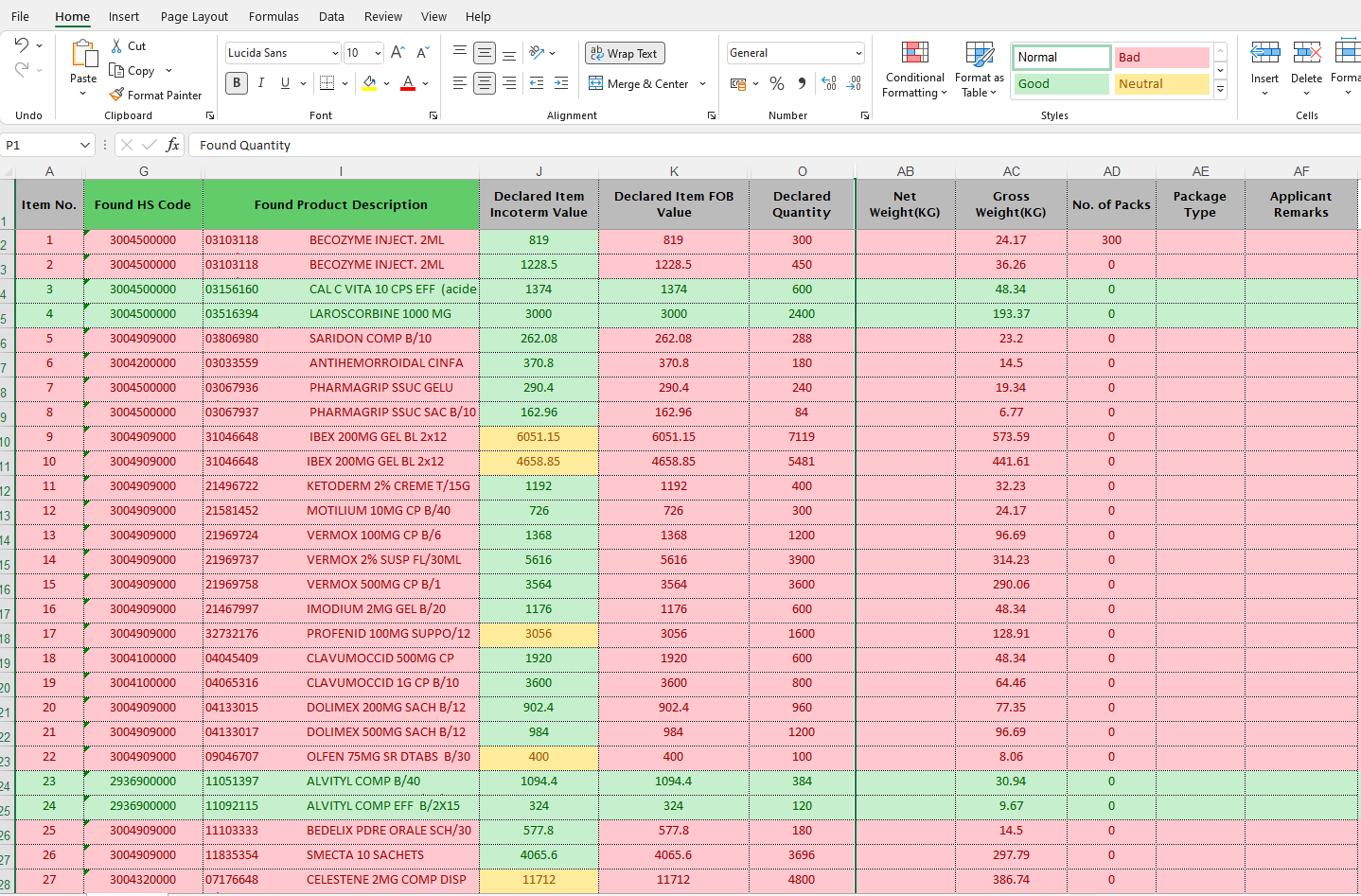This screenshot has height=896, width=1361.
Task: Select the Format Painter brush
Action: point(116,95)
